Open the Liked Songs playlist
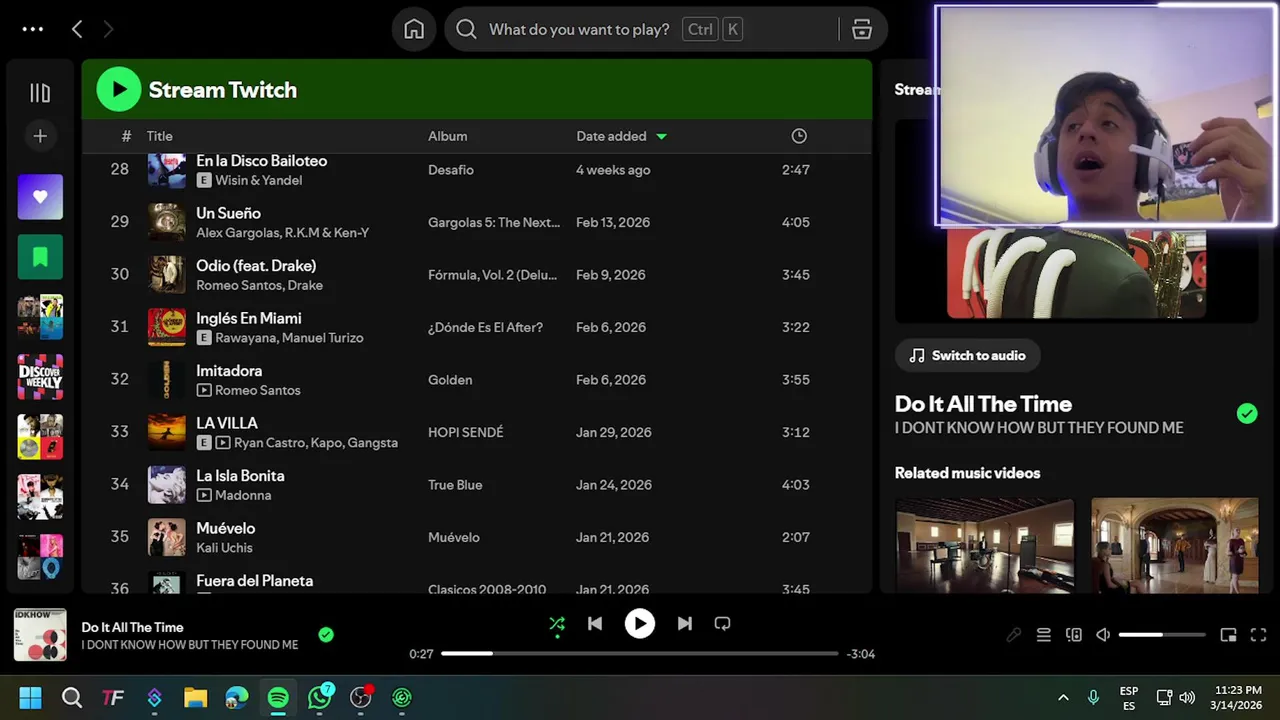Viewport: 1280px width, 720px height. 40,197
